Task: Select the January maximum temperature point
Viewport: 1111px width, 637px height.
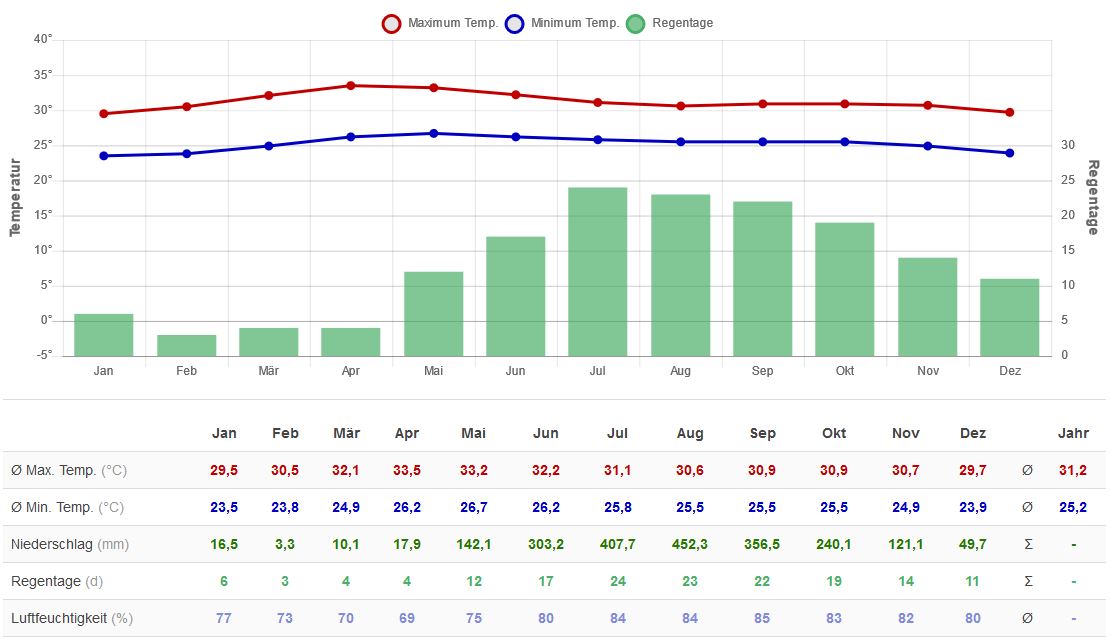Action: (x=104, y=114)
